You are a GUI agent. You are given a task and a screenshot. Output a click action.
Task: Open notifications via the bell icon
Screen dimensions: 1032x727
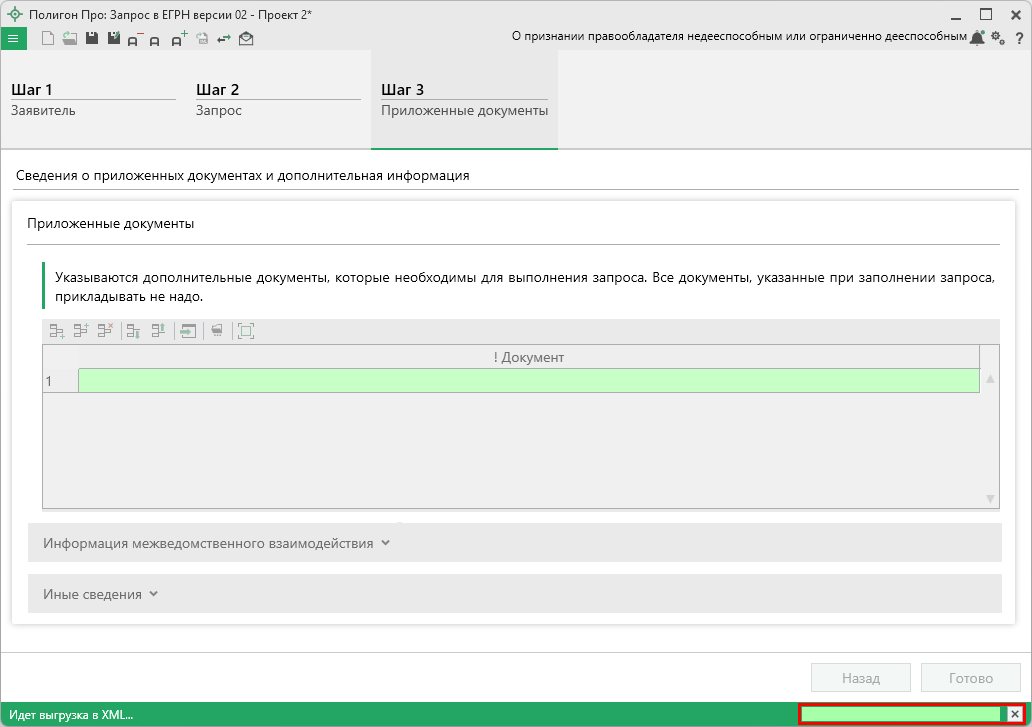coord(977,37)
